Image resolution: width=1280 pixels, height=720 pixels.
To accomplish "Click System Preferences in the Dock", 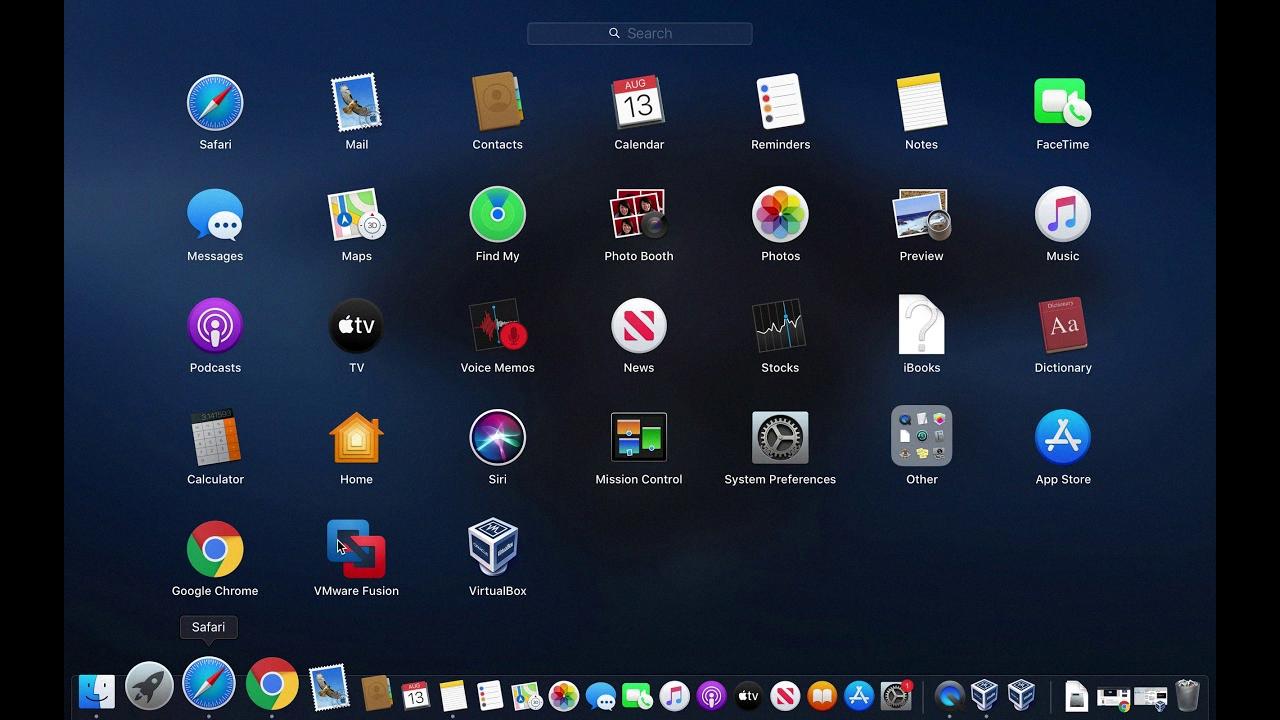I will 896,695.
